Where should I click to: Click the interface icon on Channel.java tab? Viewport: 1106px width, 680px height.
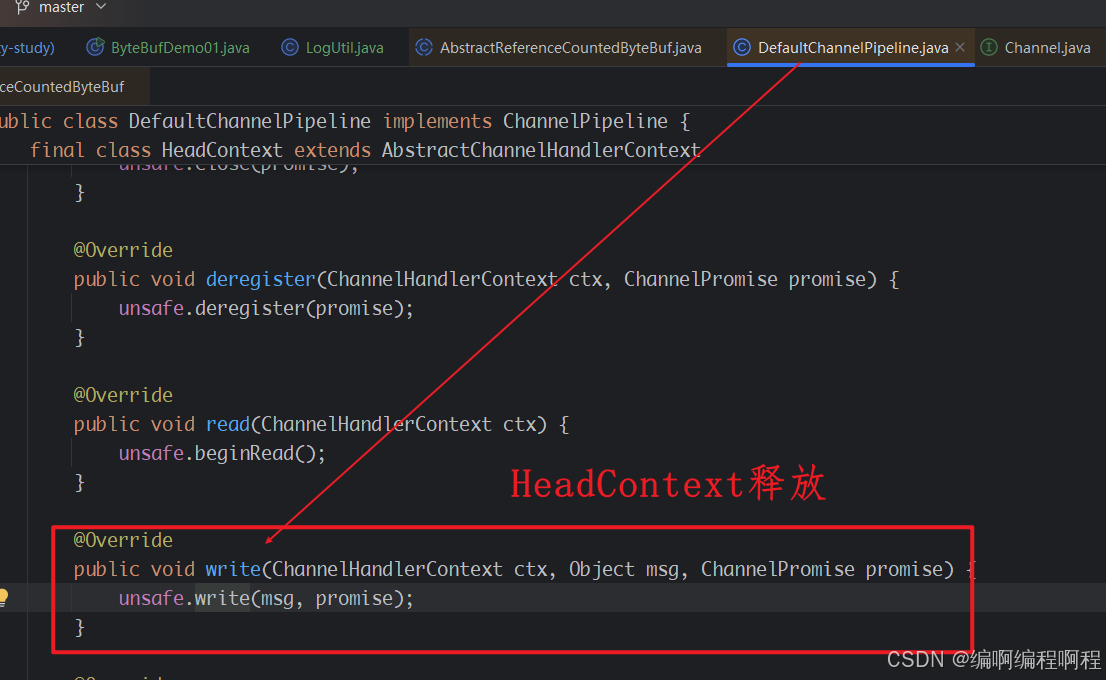[x=989, y=47]
